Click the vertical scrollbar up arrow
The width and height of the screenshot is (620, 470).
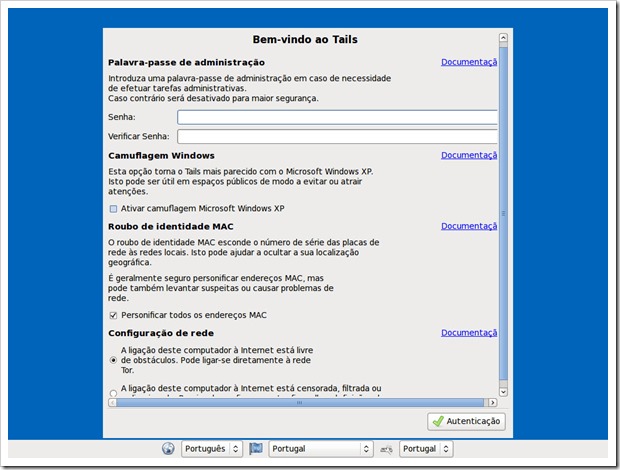pos(503,38)
